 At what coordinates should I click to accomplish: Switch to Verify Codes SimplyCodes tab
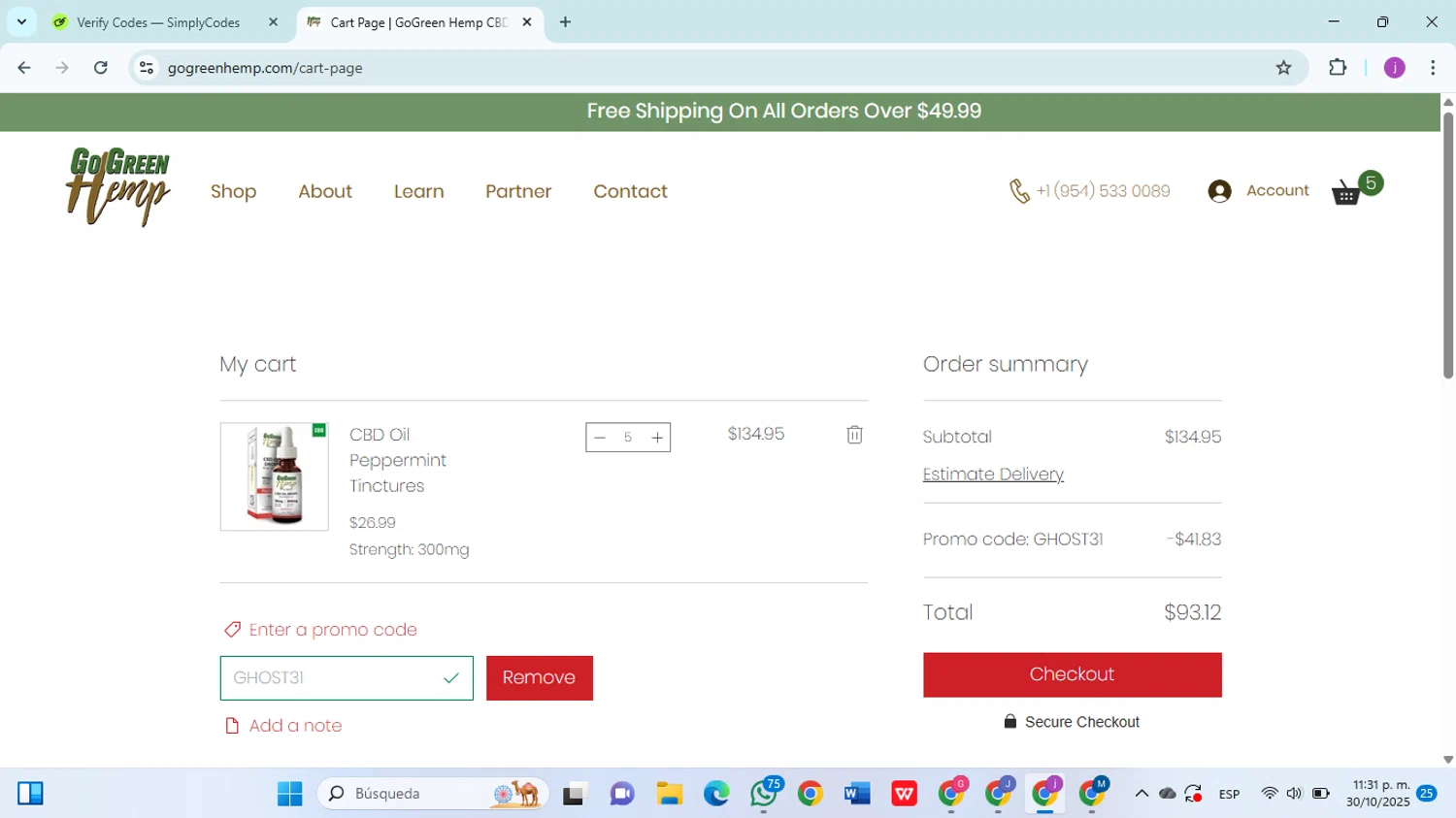coord(157,22)
